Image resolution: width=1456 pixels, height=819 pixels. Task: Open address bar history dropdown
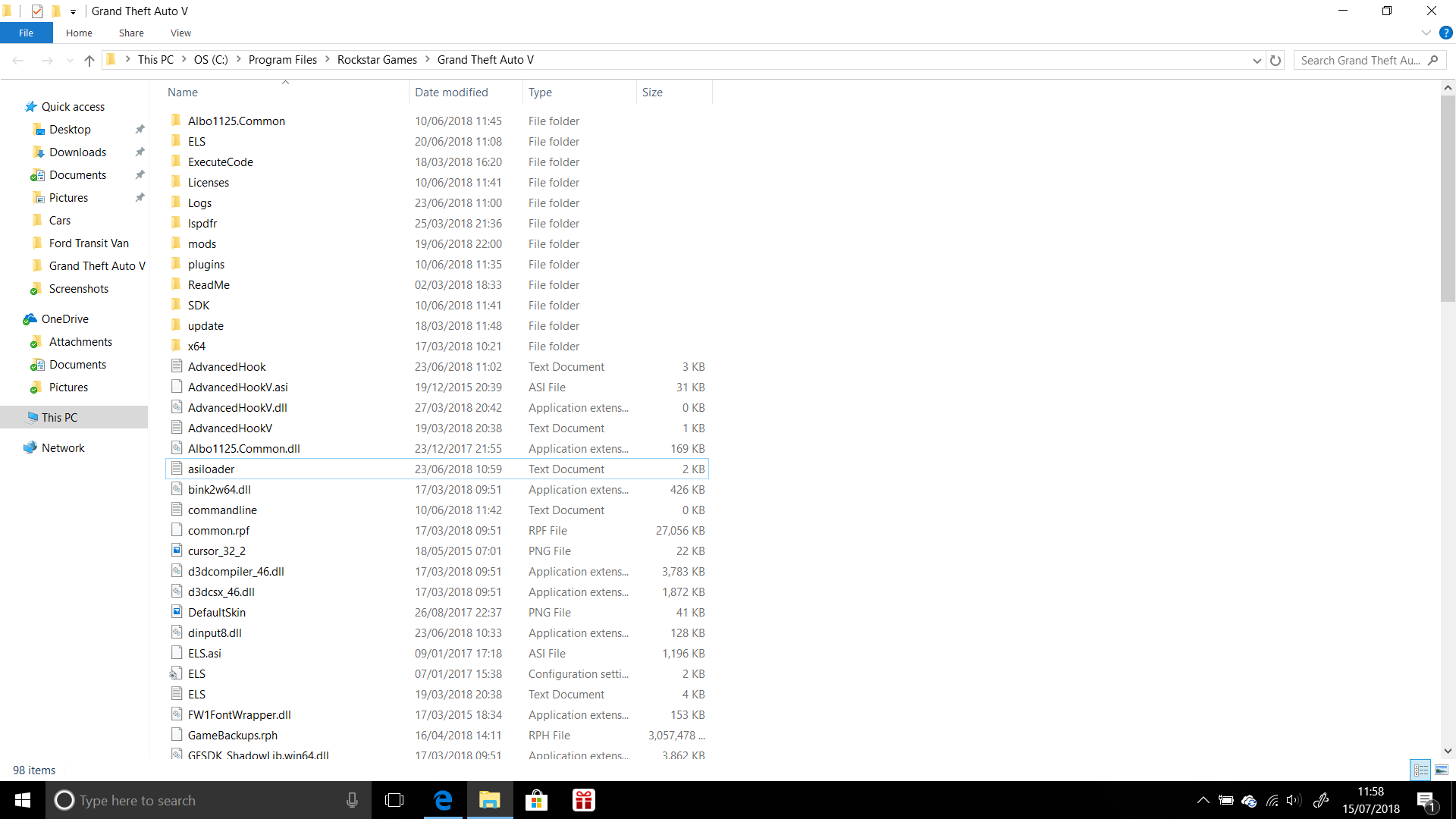(1257, 61)
